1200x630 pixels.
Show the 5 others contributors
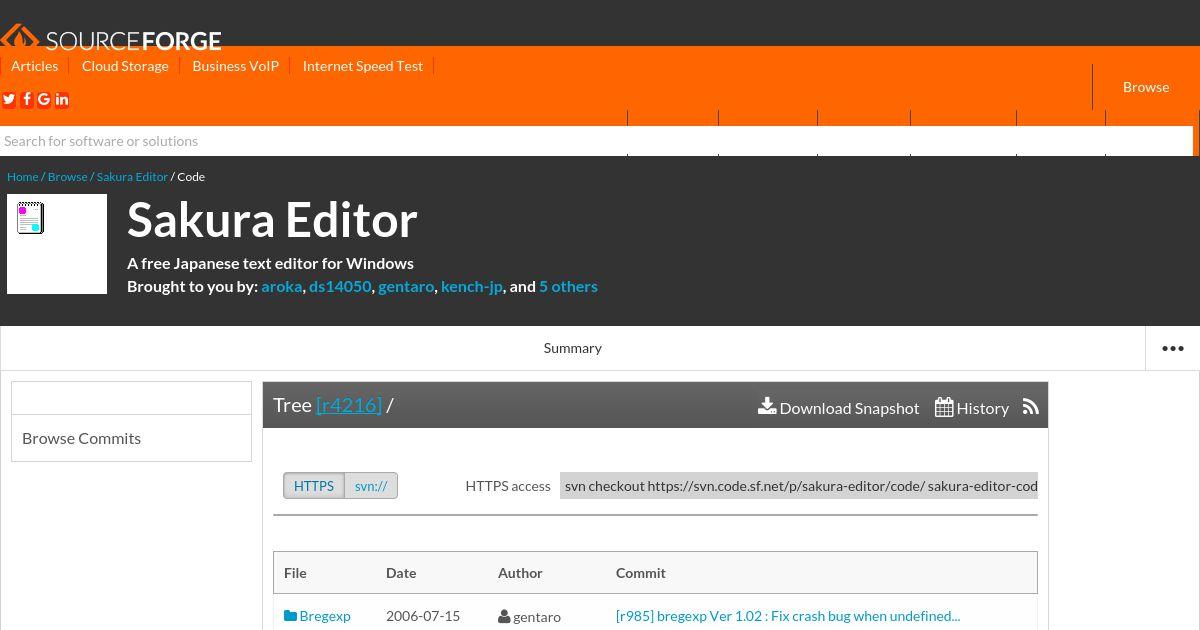coord(568,286)
